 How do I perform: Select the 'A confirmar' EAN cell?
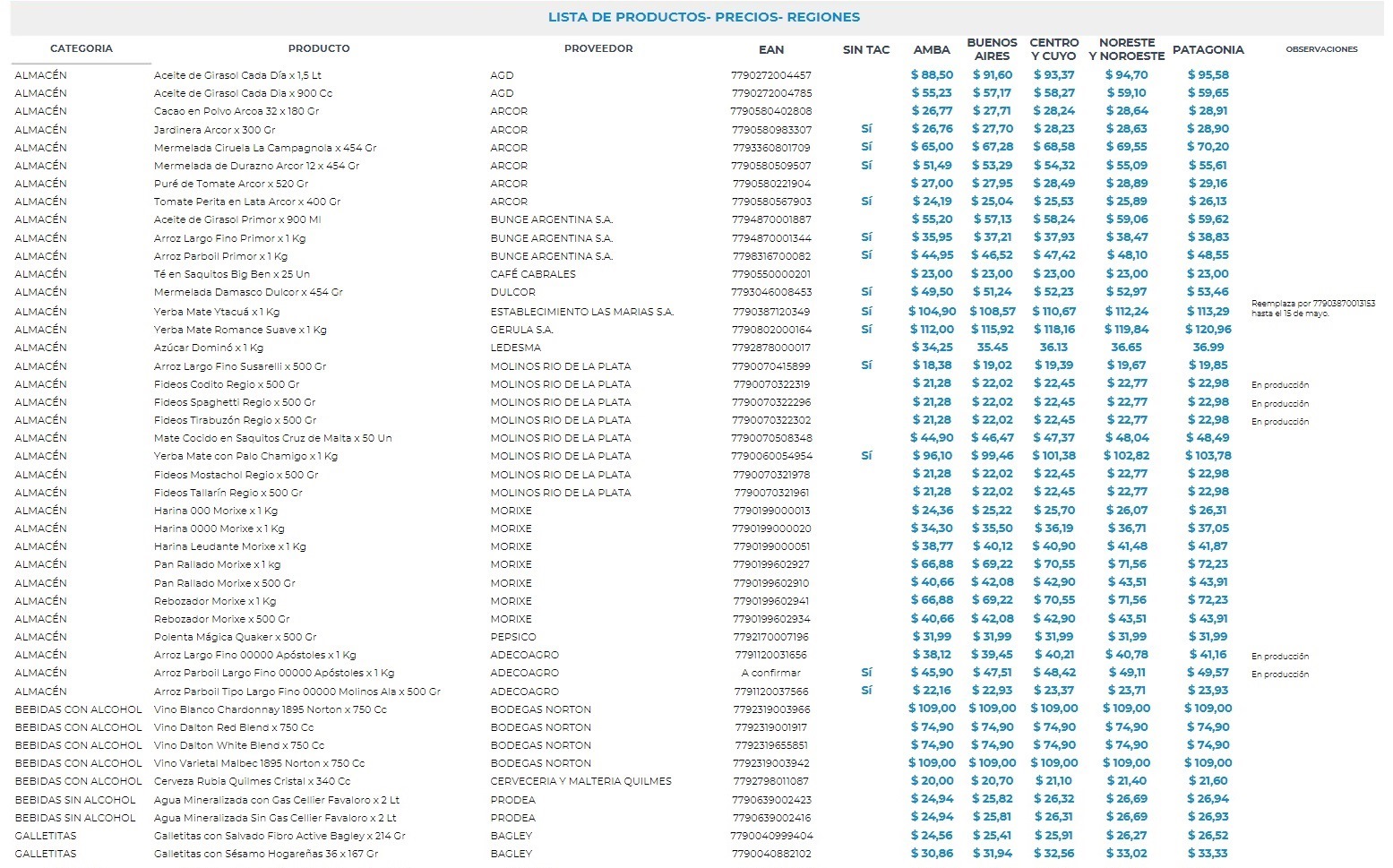pos(771,673)
